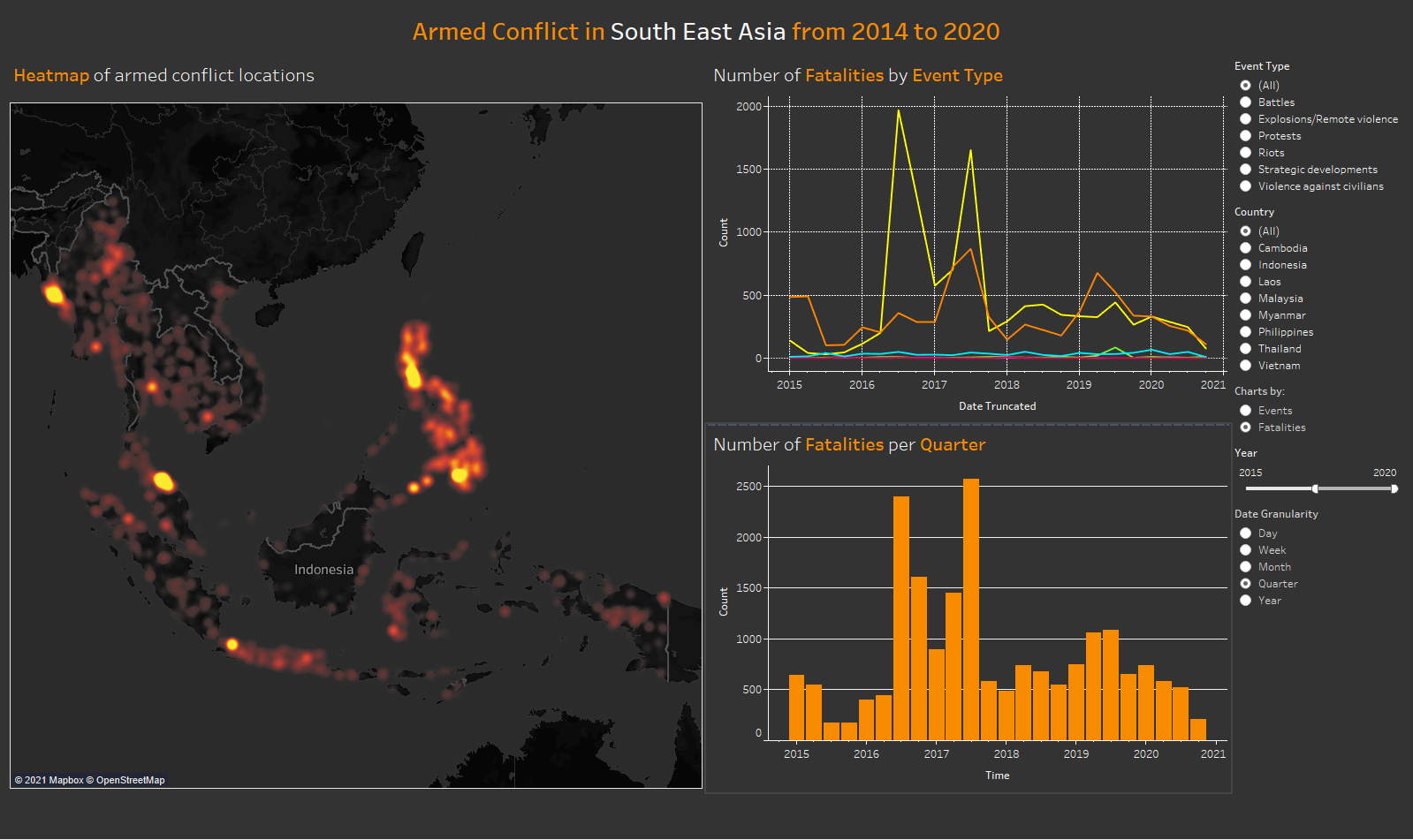Select Philippines in Country filter
This screenshot has width=1413, height=840.
(1245, 332)
